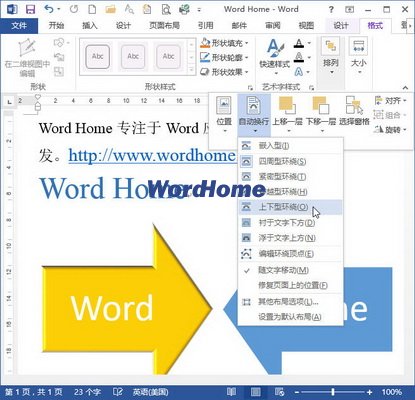The height and width of the screenshot is (400, 415).
Task: Switch to the 审阅 tab
Action: (x=273, y=25)
